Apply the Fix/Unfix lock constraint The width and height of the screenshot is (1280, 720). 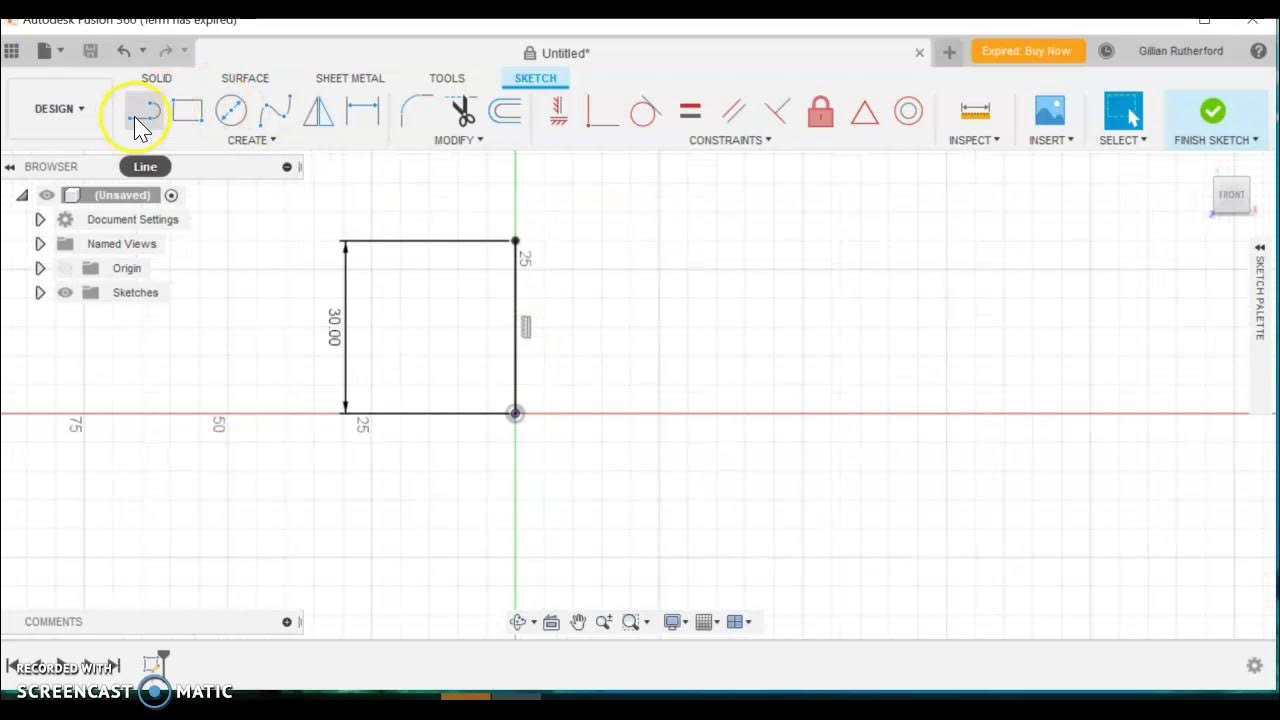tap(820, 111)
